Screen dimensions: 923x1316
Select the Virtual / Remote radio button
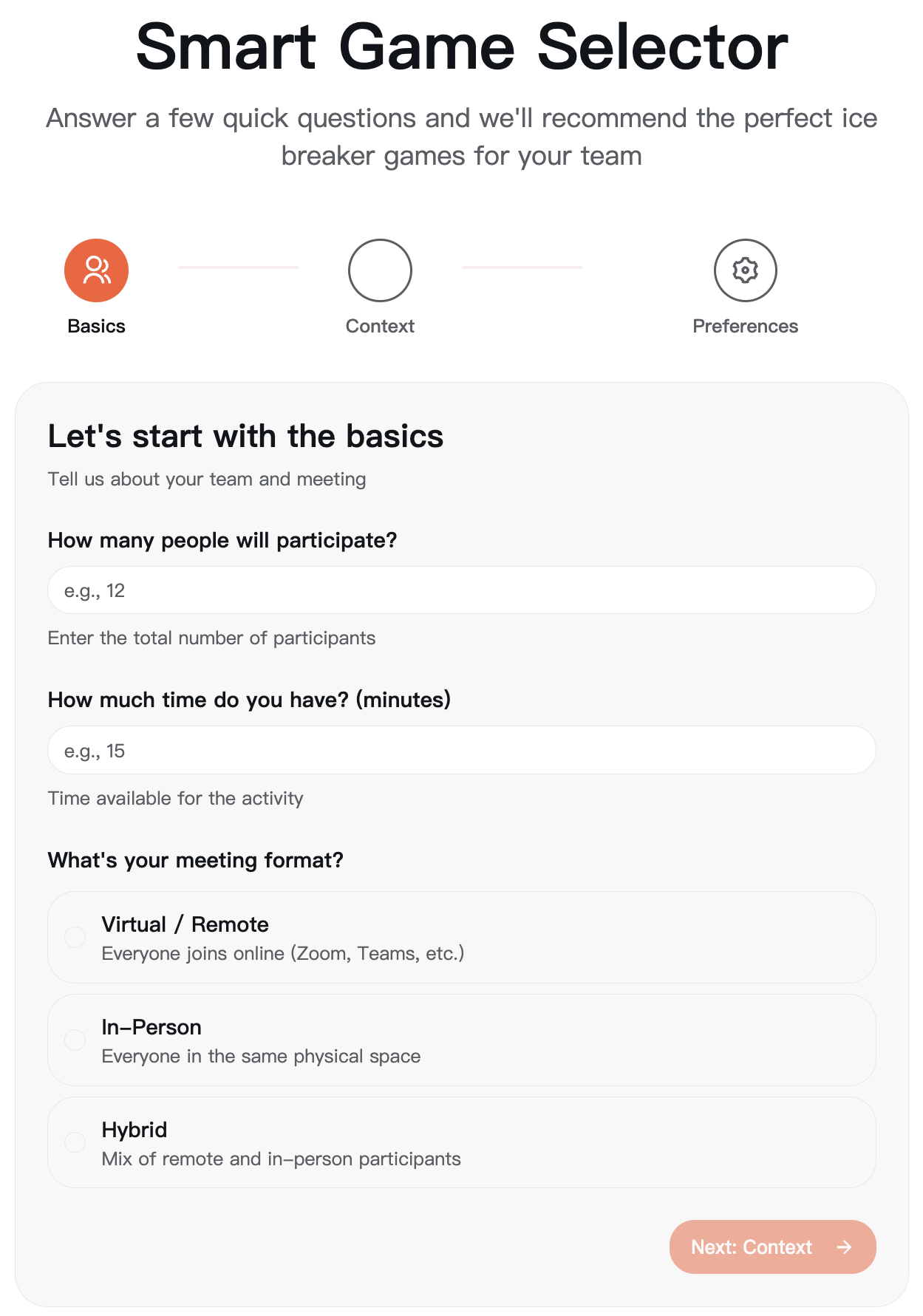point(74,937)
